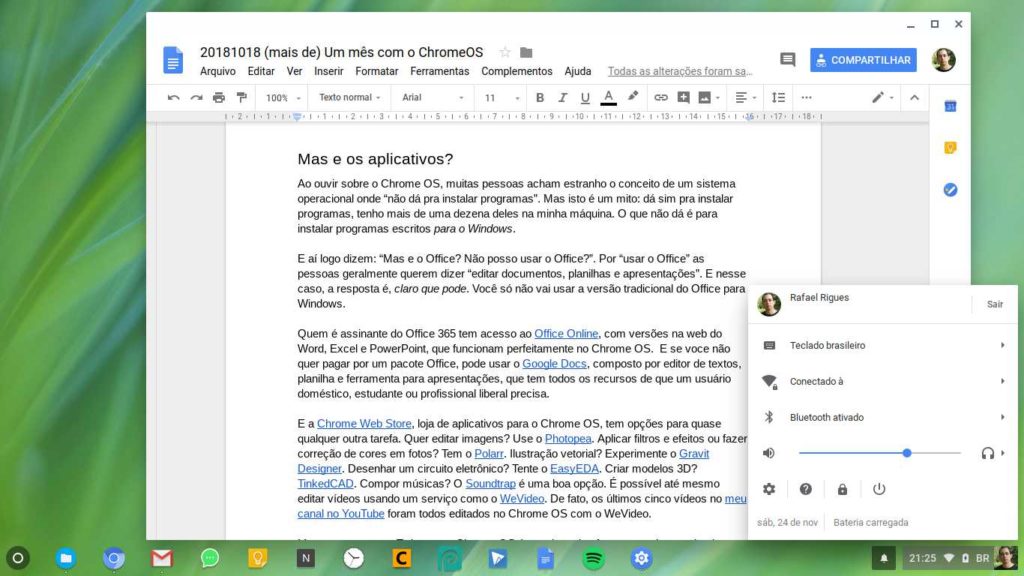
Task: Click the COMPARTILHAR share button
Action: click(863, 60)
